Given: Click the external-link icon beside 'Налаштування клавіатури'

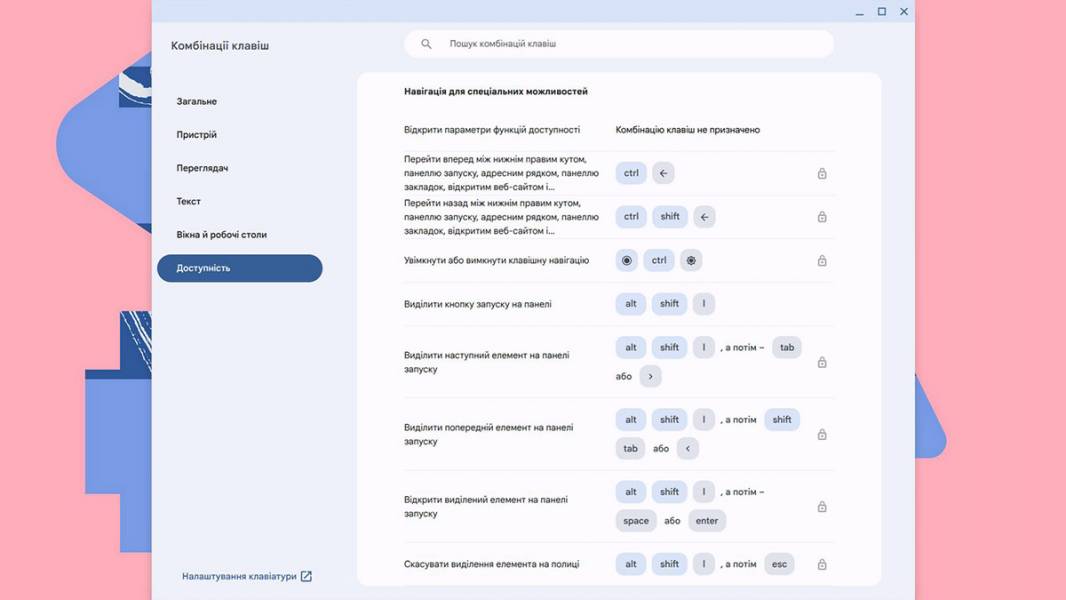Looking at the screenshot, I should pyautogui.click(x=307, y=576).
